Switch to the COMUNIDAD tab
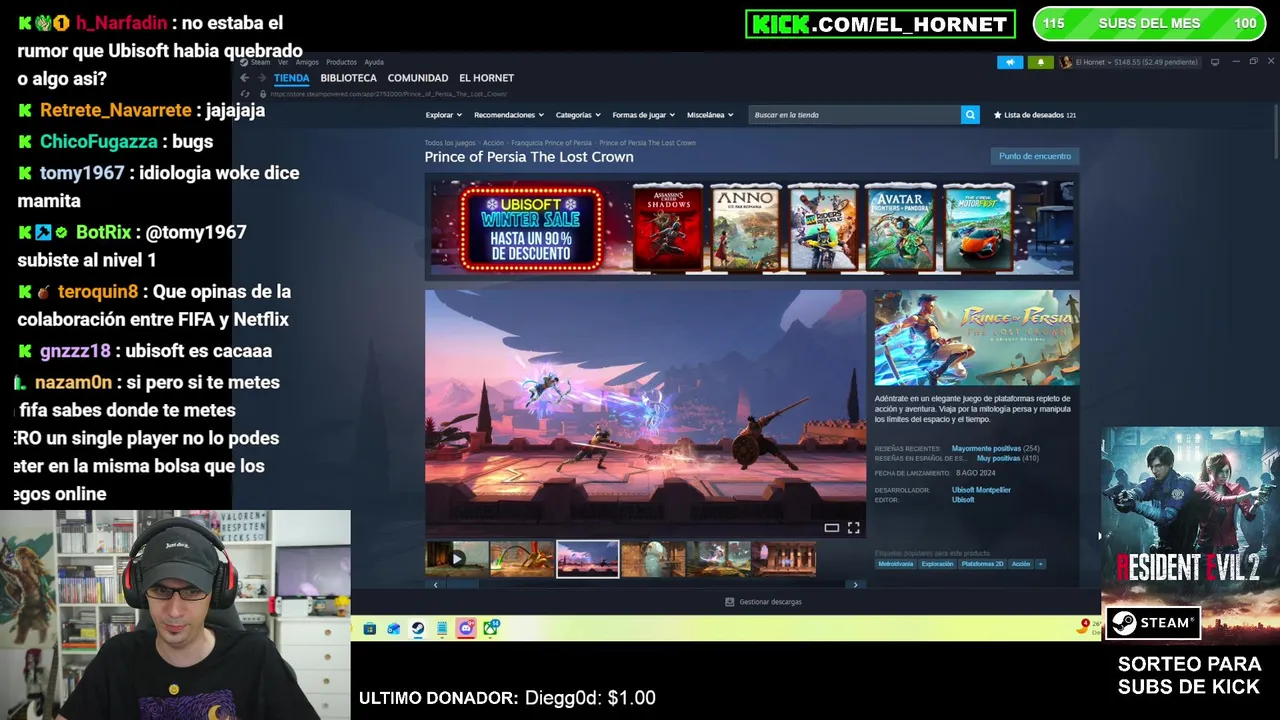 417,78
